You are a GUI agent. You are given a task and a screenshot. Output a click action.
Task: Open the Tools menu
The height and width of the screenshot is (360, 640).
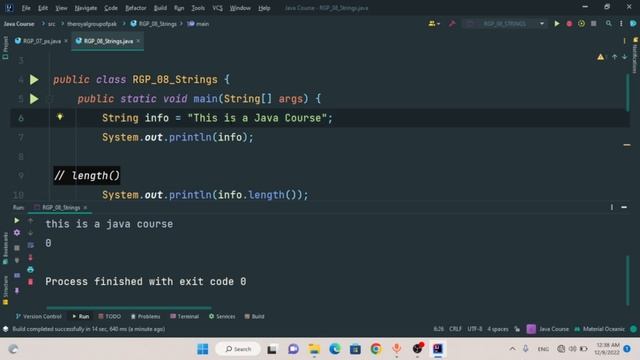tap(198, 8)
